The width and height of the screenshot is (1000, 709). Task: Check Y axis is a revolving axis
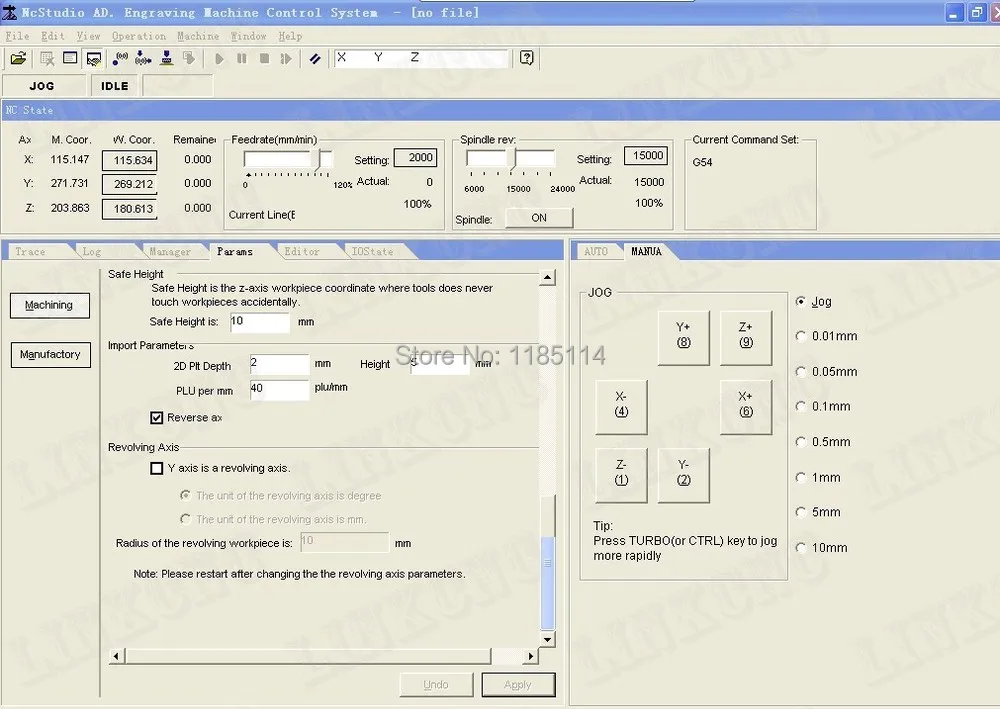click(157, 468)
